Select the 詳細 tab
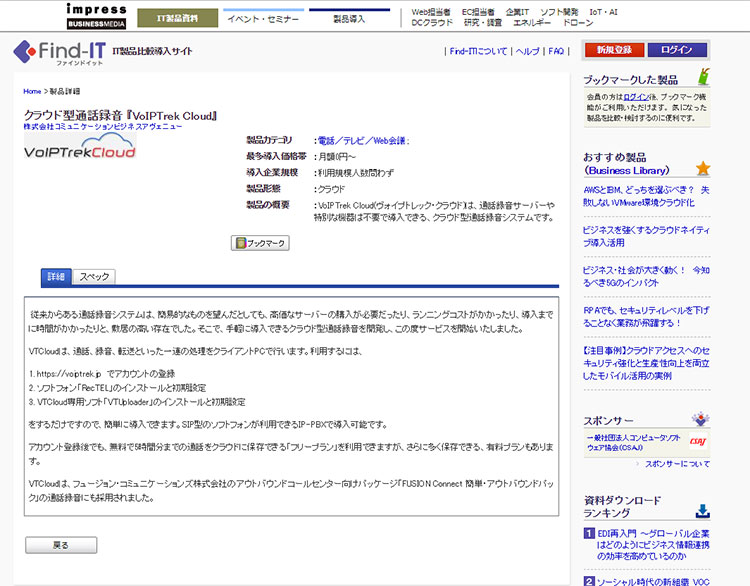The image size is (750, 586). coord(55,276)
